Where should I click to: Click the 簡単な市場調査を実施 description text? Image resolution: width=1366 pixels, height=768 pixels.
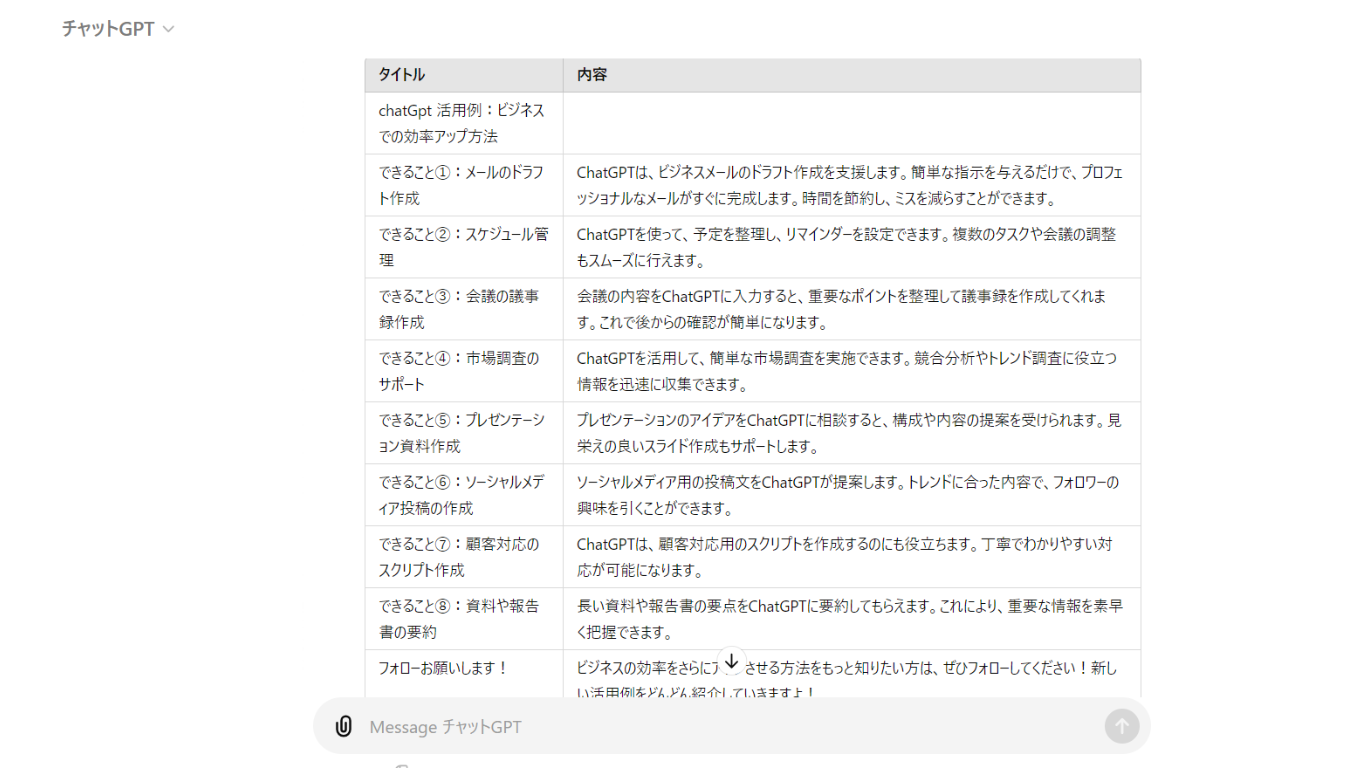847,371
